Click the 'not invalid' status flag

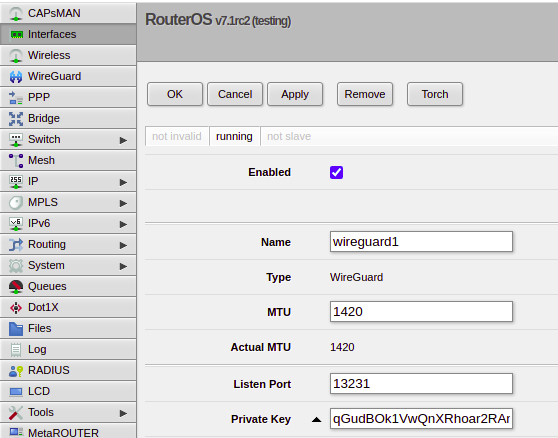pyautogui.click(x=177, y=136)
